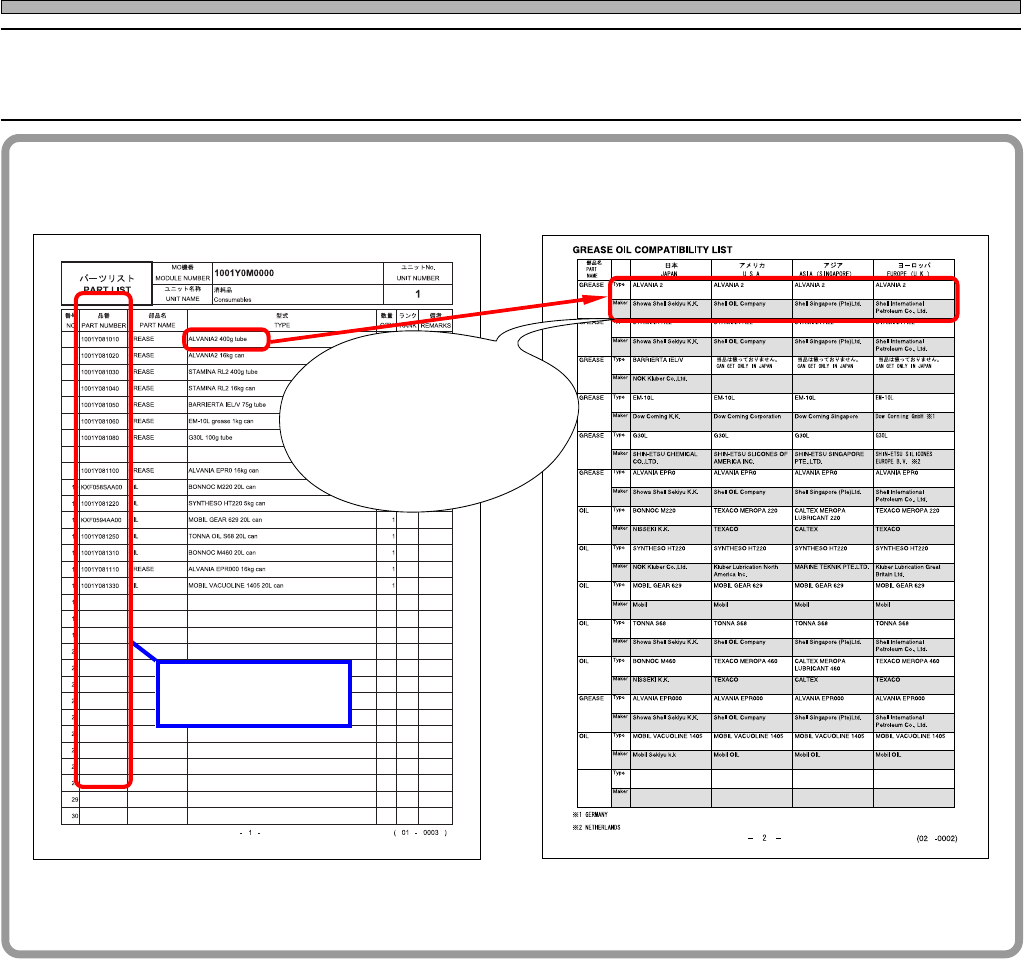Click type cell "BONNOC M220 20L can"
The image size is (1024, 959).
222,487
